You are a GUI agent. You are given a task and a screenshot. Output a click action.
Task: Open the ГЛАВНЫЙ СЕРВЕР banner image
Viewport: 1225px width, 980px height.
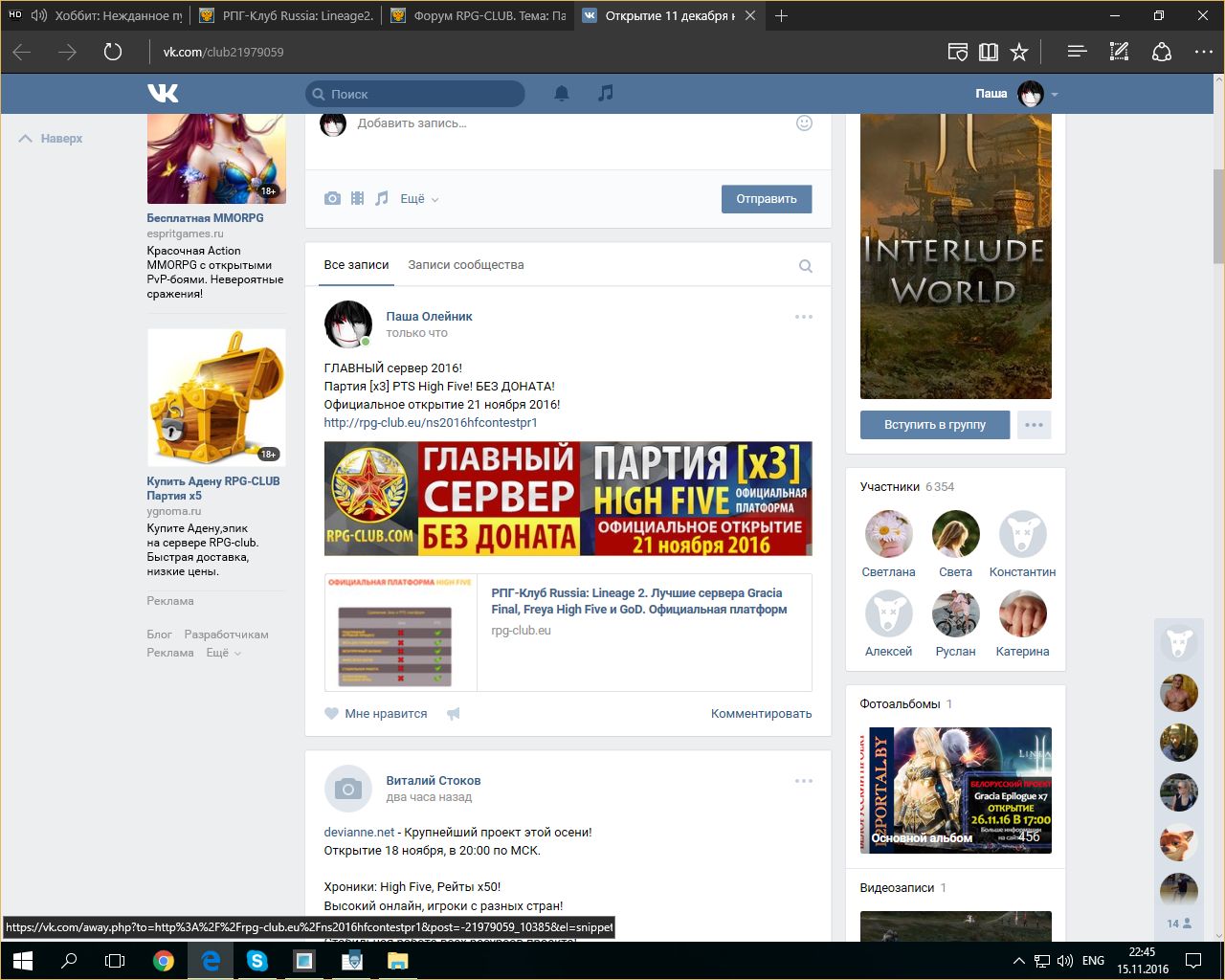pos(568,498)
